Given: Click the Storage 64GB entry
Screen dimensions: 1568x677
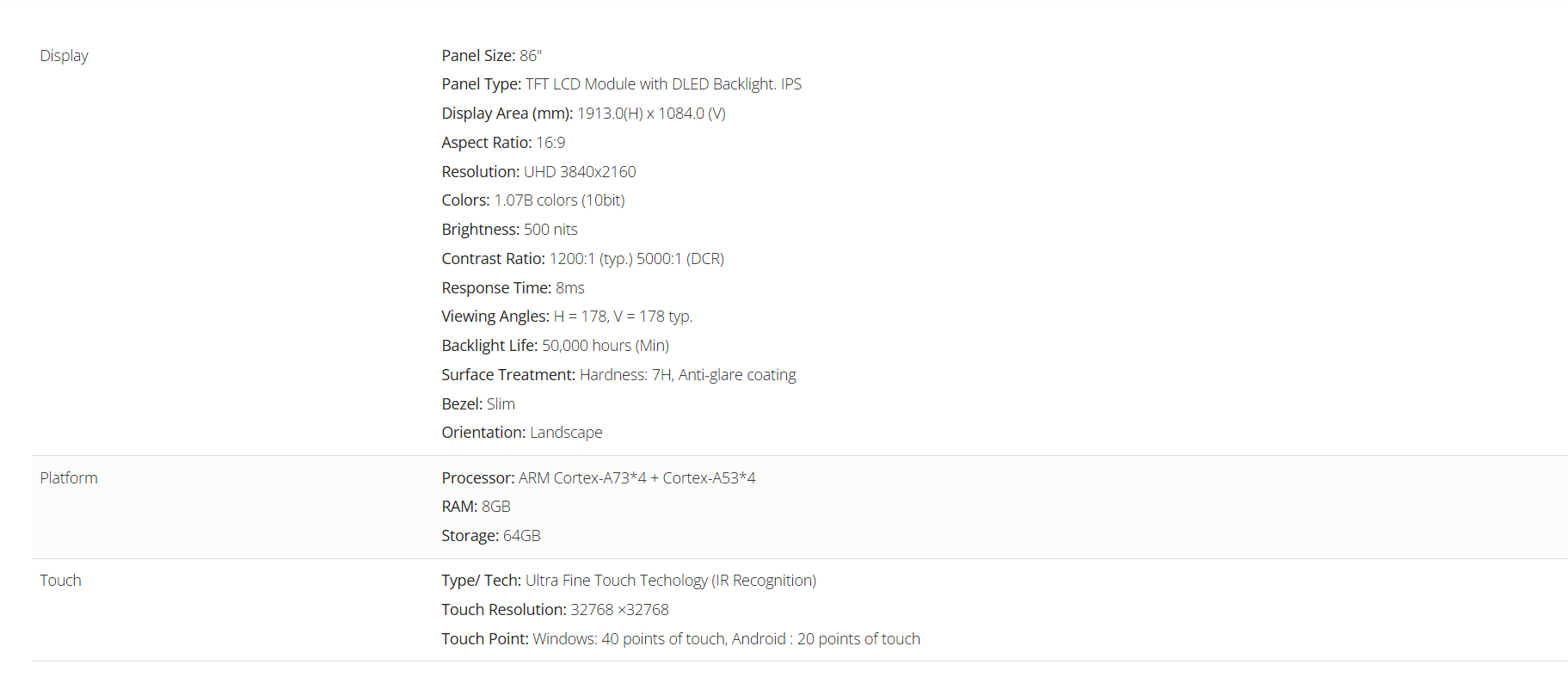Looking at the screenshot, I should (490, 536).
